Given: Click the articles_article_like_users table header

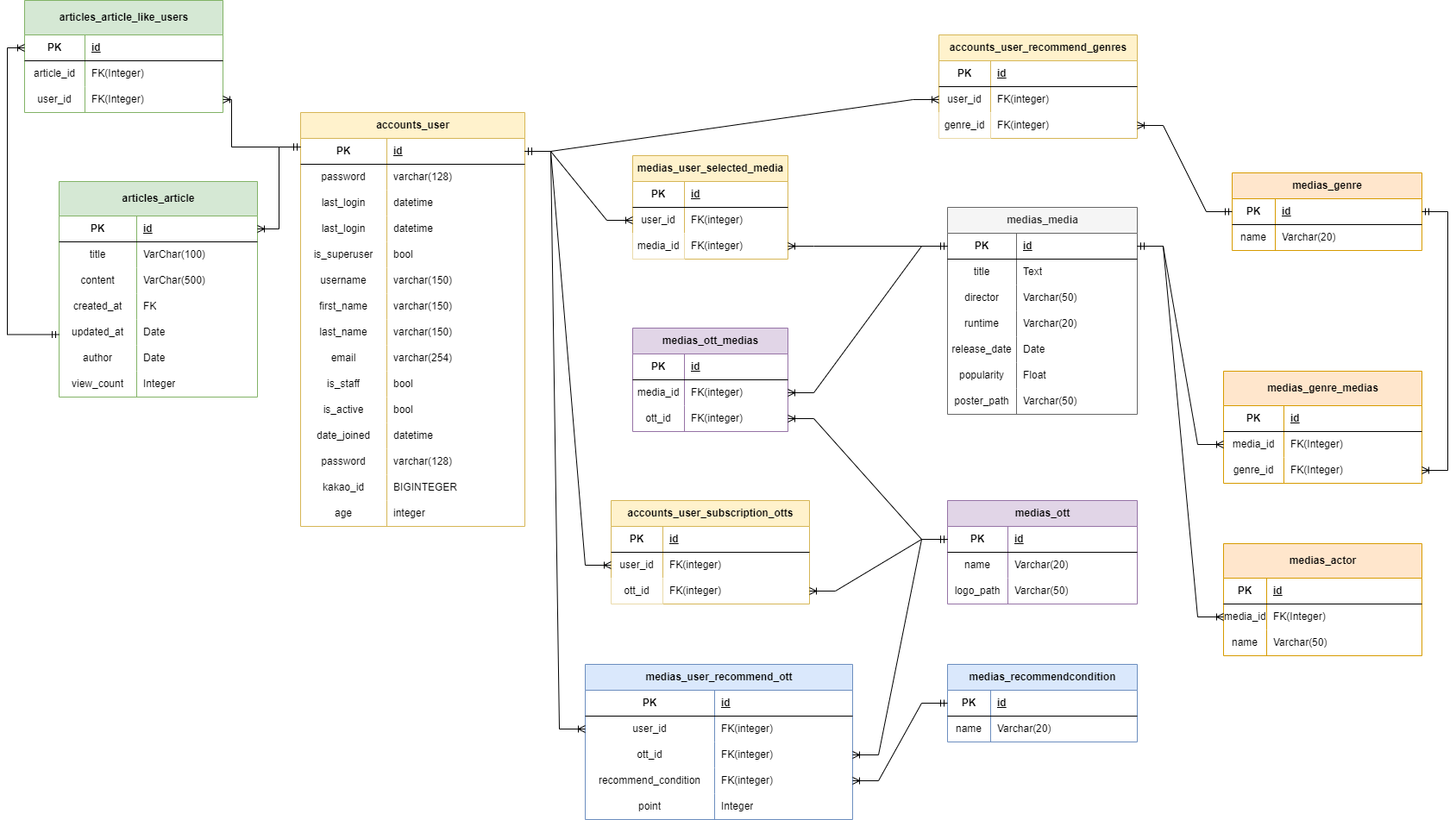Looking at the screenshot, I should (x=123, y=17).
